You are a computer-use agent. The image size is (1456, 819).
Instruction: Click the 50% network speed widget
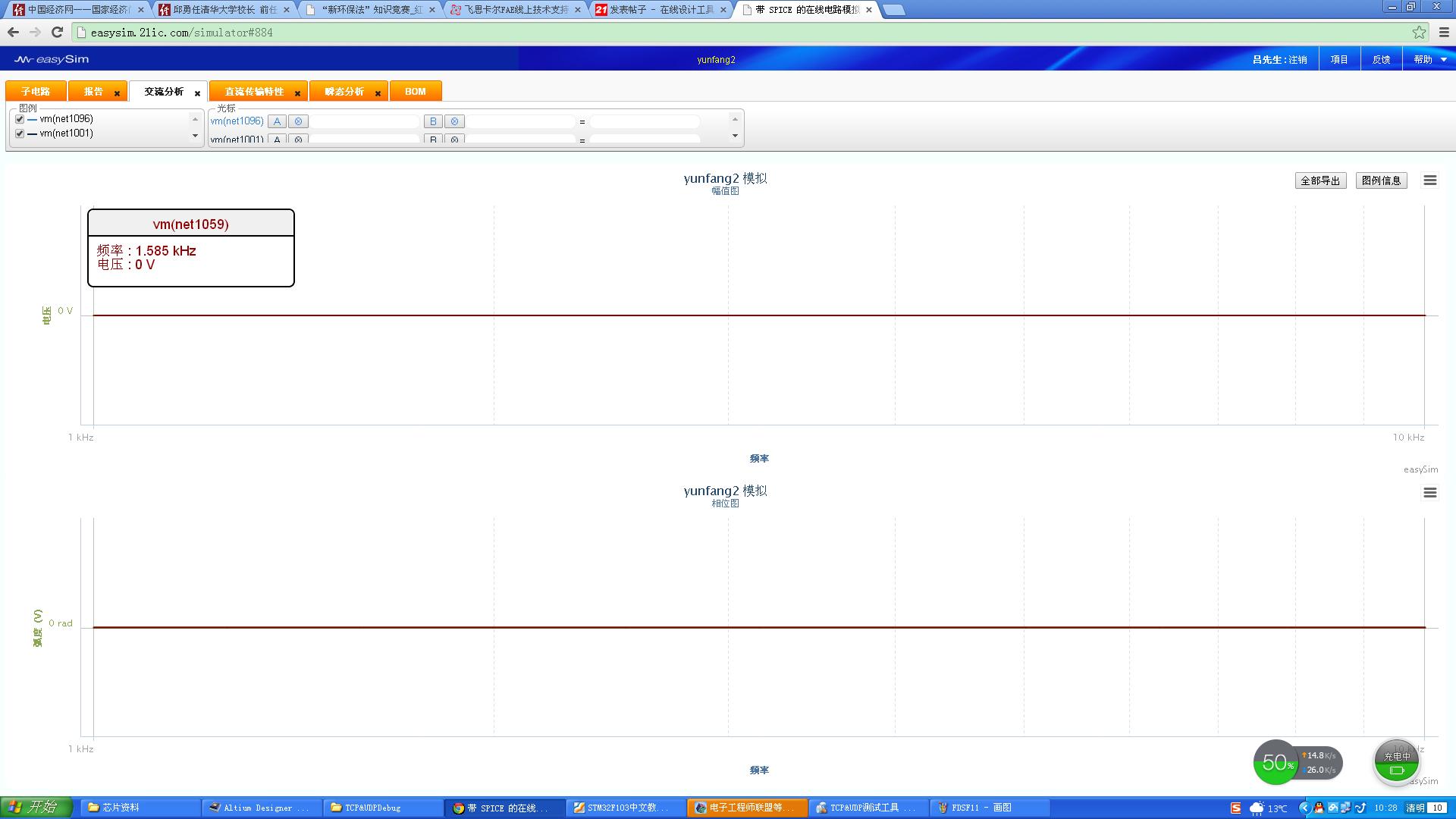coord(1298,762)
